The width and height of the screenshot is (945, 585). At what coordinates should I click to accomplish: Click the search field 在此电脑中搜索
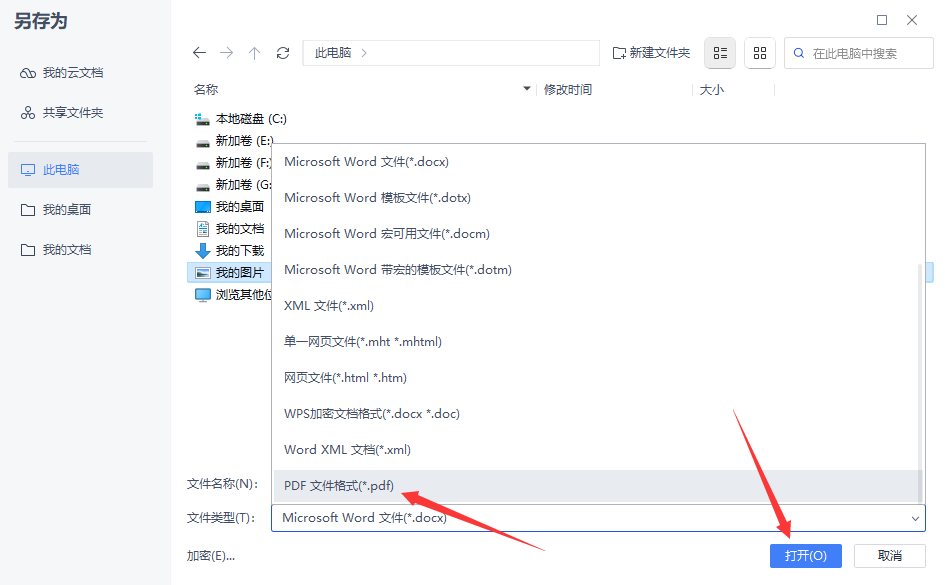(x=859, y=53)
